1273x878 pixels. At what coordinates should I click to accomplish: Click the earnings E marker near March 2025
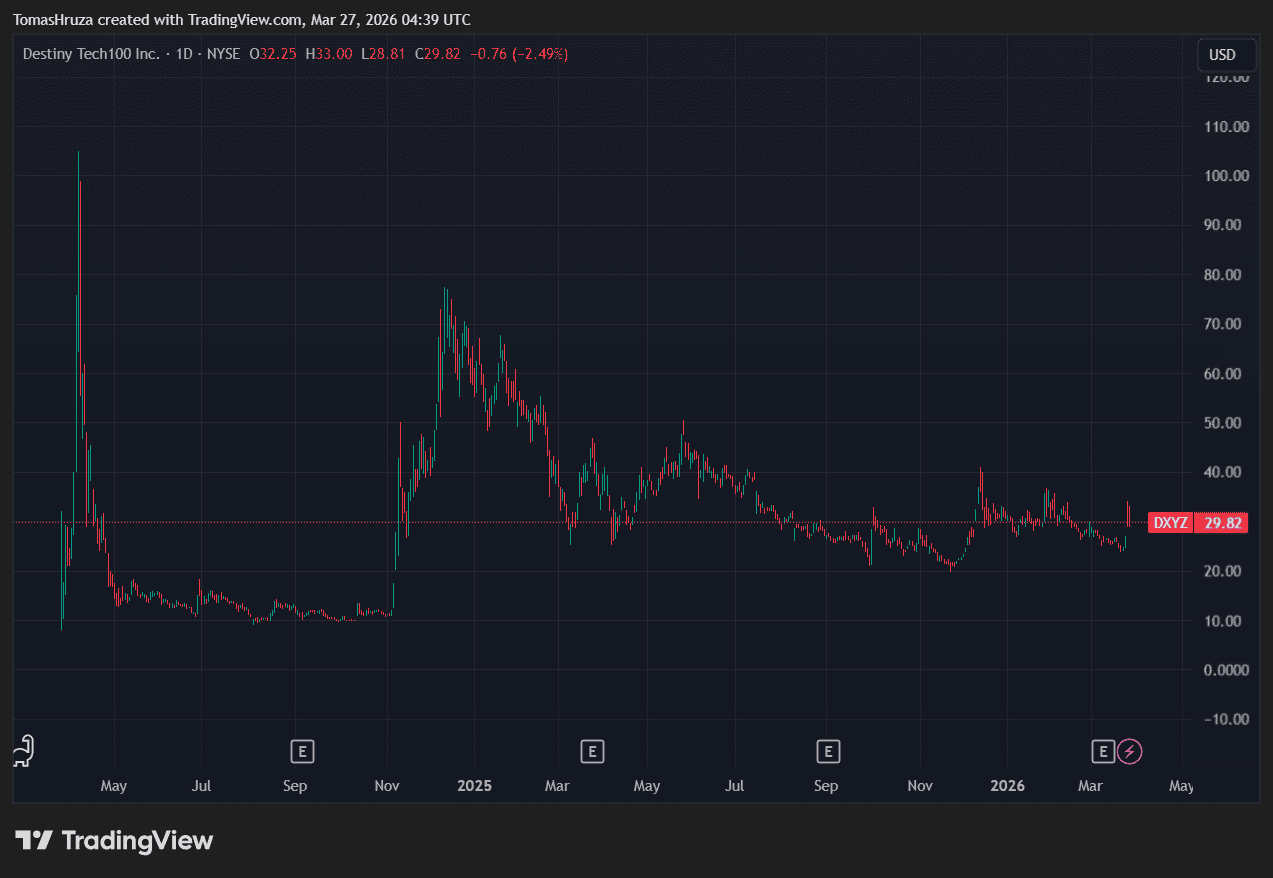point(592,751)
